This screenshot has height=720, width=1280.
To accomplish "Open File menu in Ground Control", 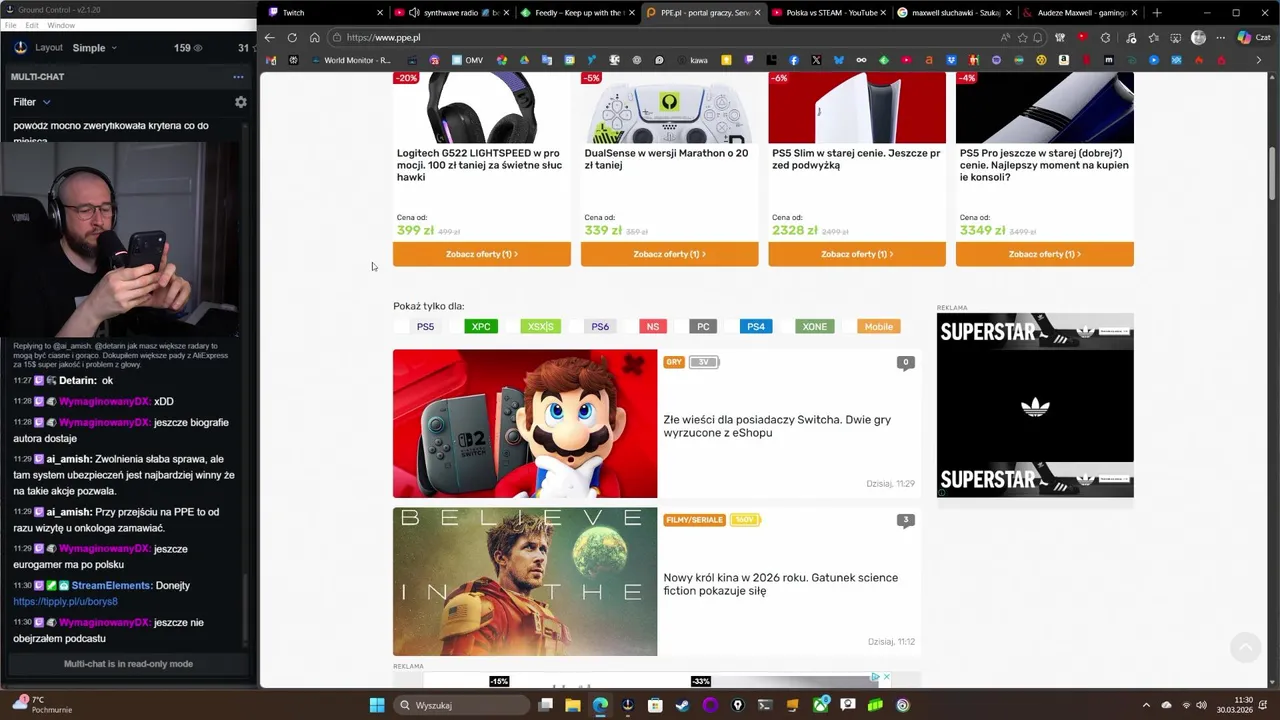I will coord(11,25).
